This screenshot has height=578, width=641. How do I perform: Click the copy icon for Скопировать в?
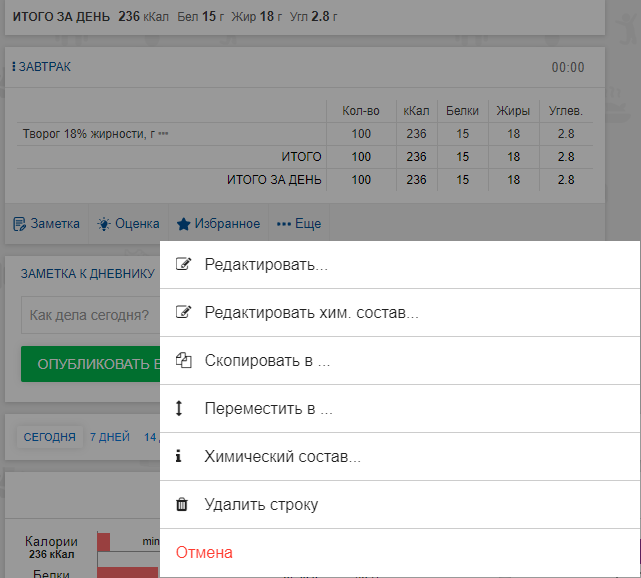click(182, 361)
